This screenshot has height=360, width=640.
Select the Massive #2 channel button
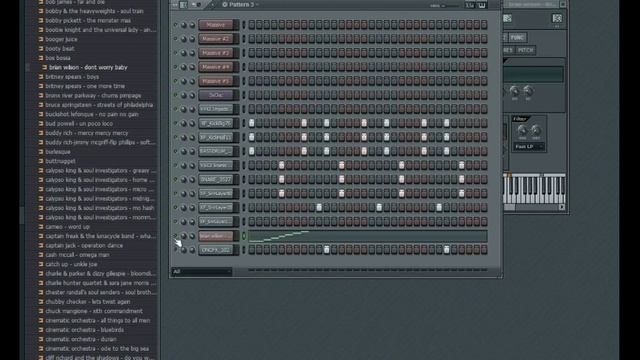point(216,39)
